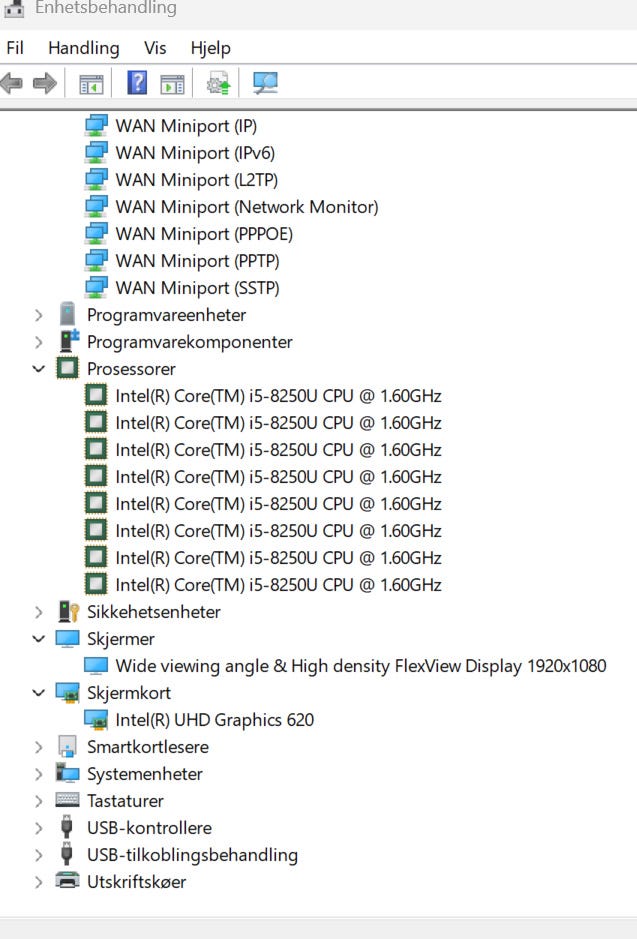This screenshot has height=939, width=637.
Task: Expand the Programvareenheter node
Action: (x=39, y=315)
